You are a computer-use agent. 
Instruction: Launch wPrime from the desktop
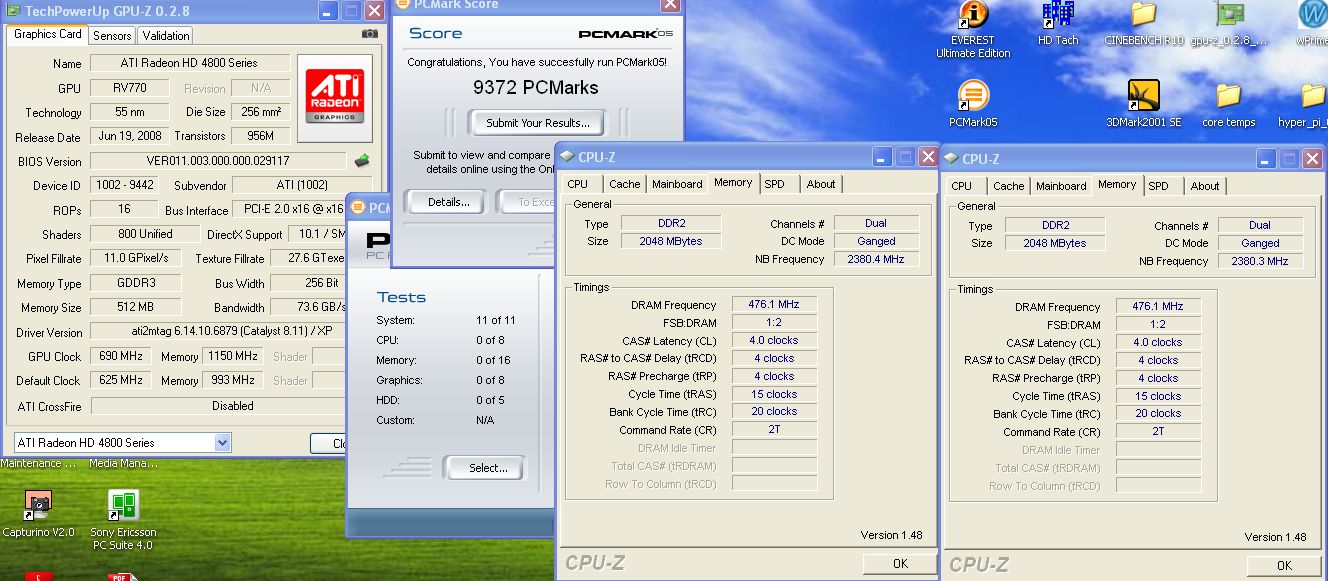coord(1311,24)
